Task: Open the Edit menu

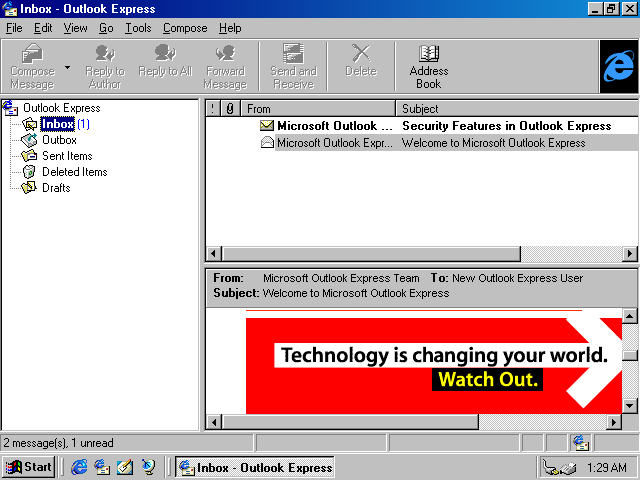Action: coord(43,28)
